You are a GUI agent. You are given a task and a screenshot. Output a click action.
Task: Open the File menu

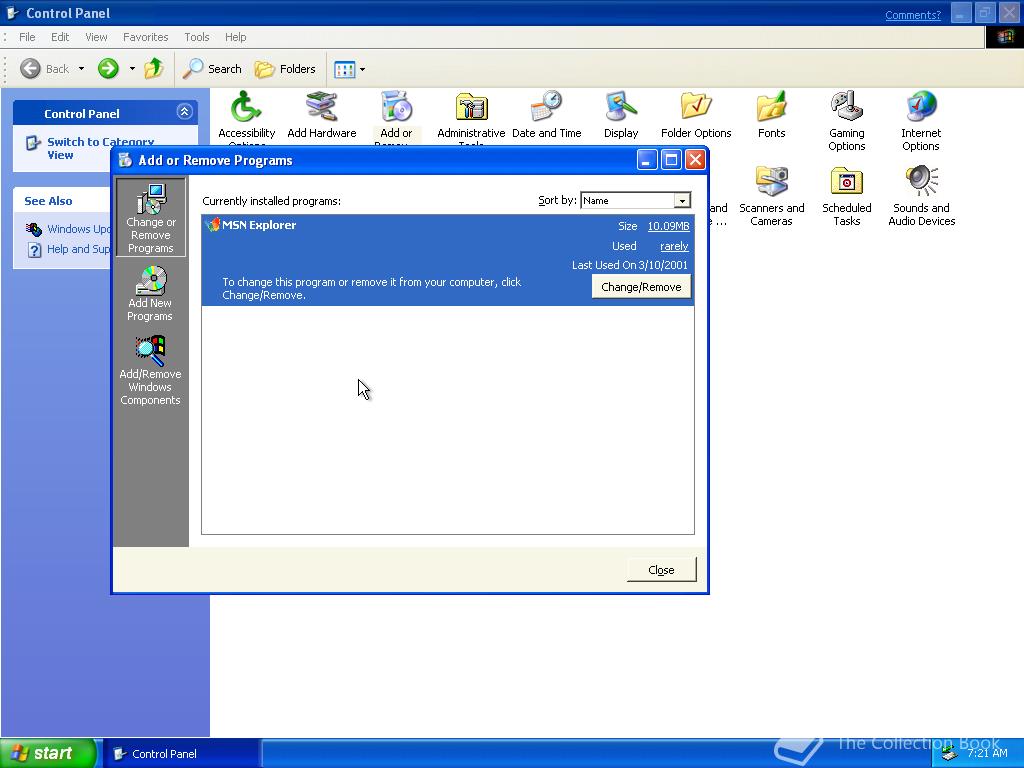[27, 37]
